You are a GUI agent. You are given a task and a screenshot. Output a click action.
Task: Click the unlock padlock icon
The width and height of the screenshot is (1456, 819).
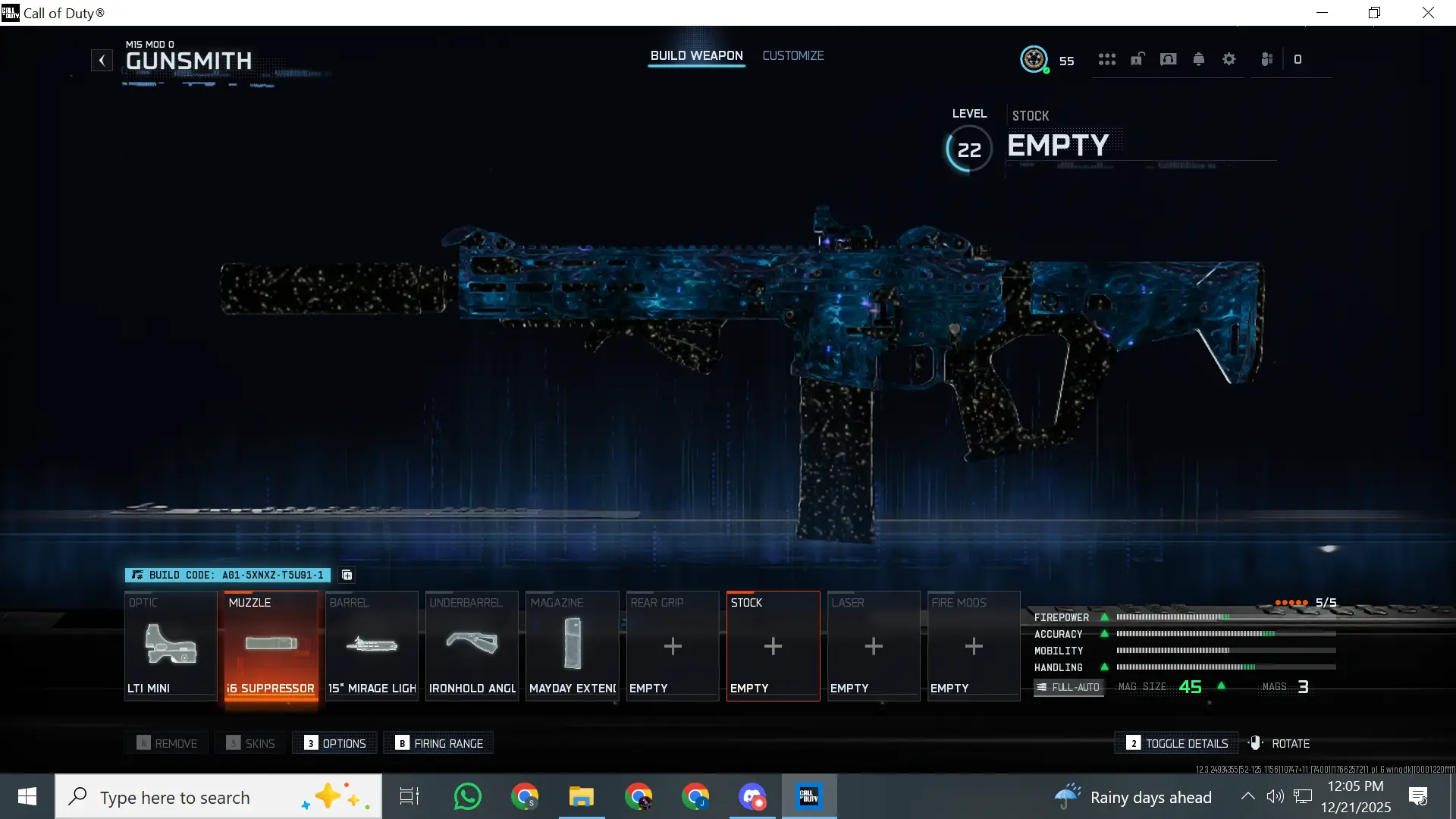(x=1137, y=59)
